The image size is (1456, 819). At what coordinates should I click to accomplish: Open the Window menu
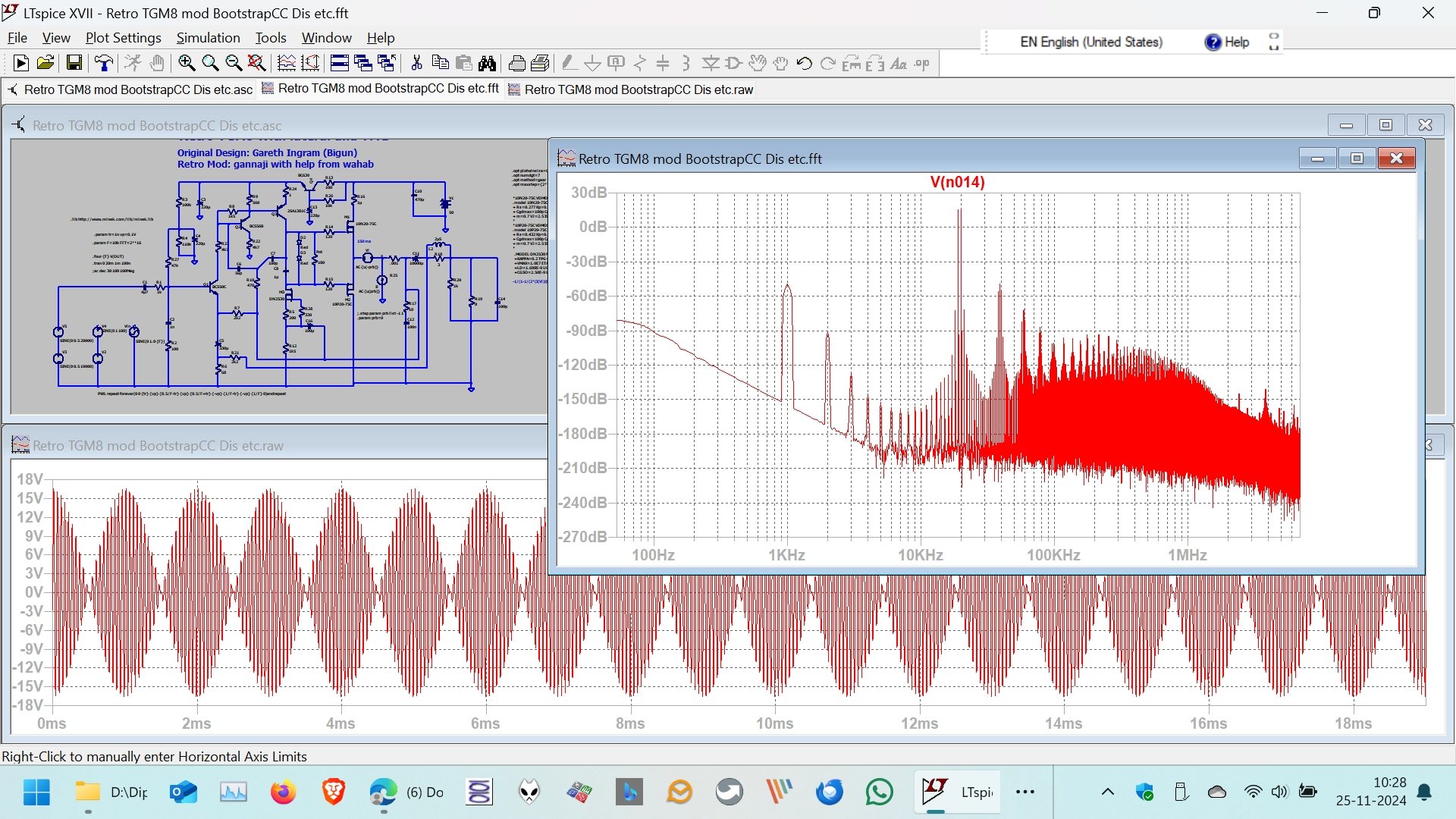point(326,38)
